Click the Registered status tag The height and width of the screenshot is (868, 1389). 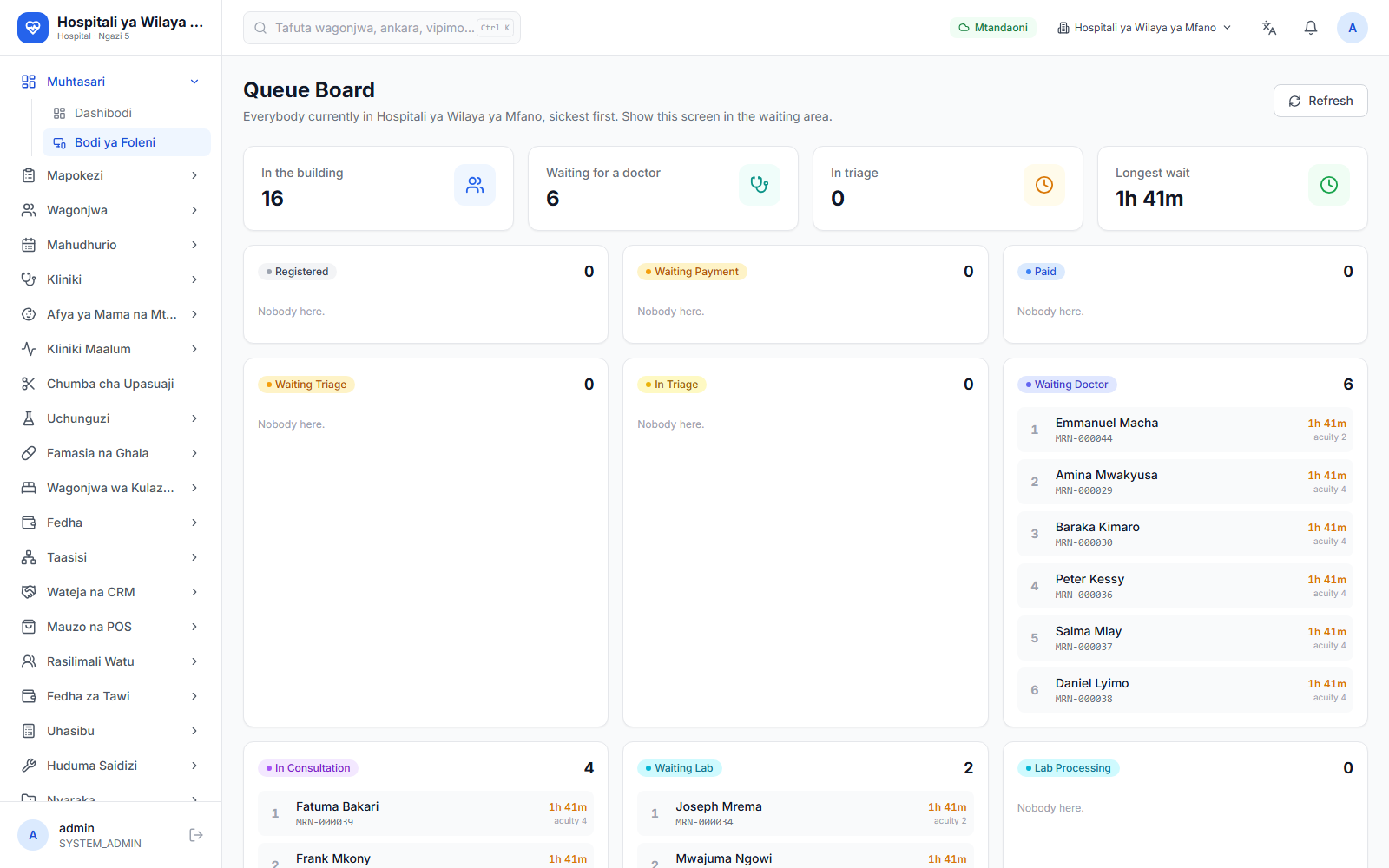point(297,272)
